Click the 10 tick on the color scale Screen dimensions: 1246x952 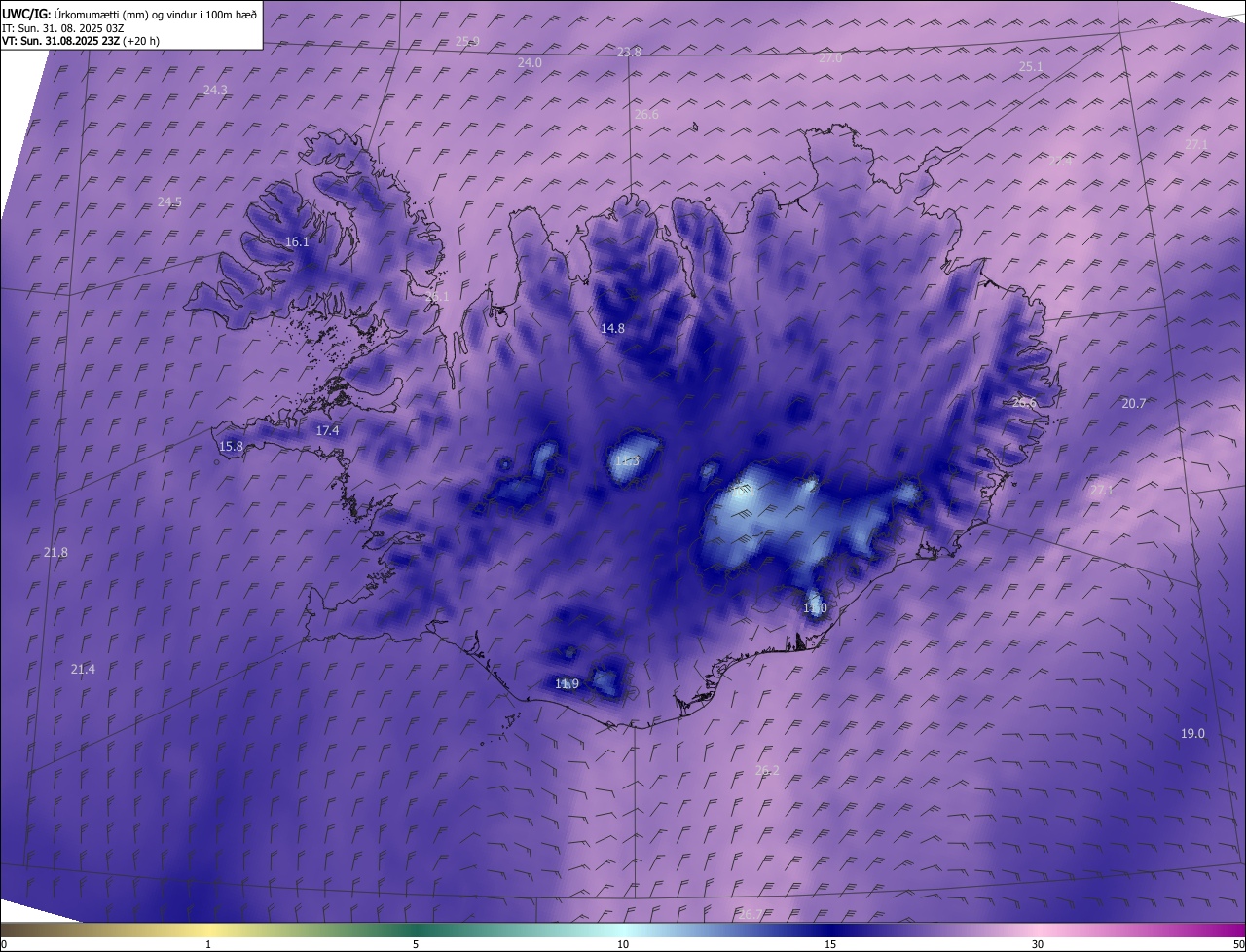[x=623, y=944]
